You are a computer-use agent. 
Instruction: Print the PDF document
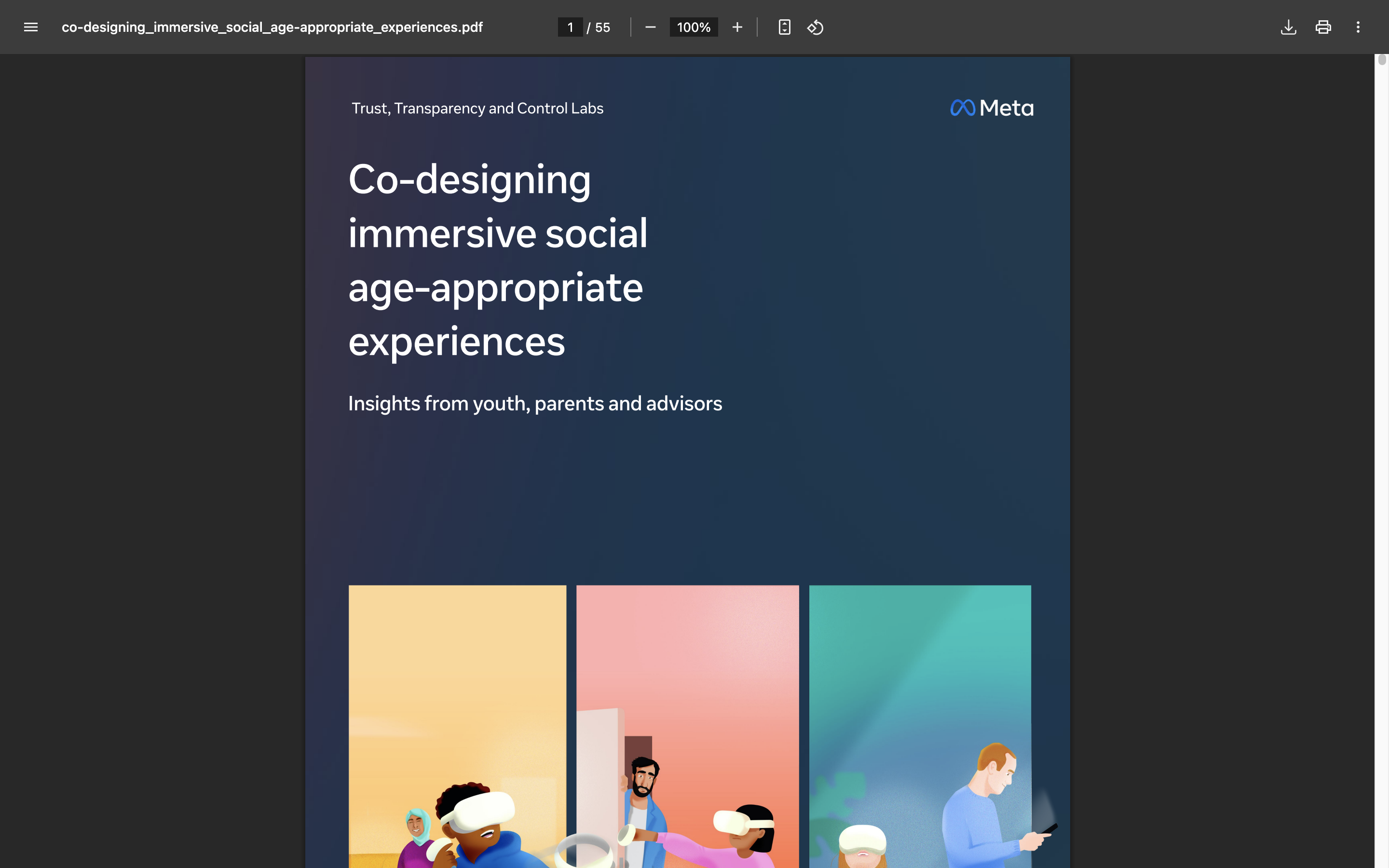coord(1323,27)
